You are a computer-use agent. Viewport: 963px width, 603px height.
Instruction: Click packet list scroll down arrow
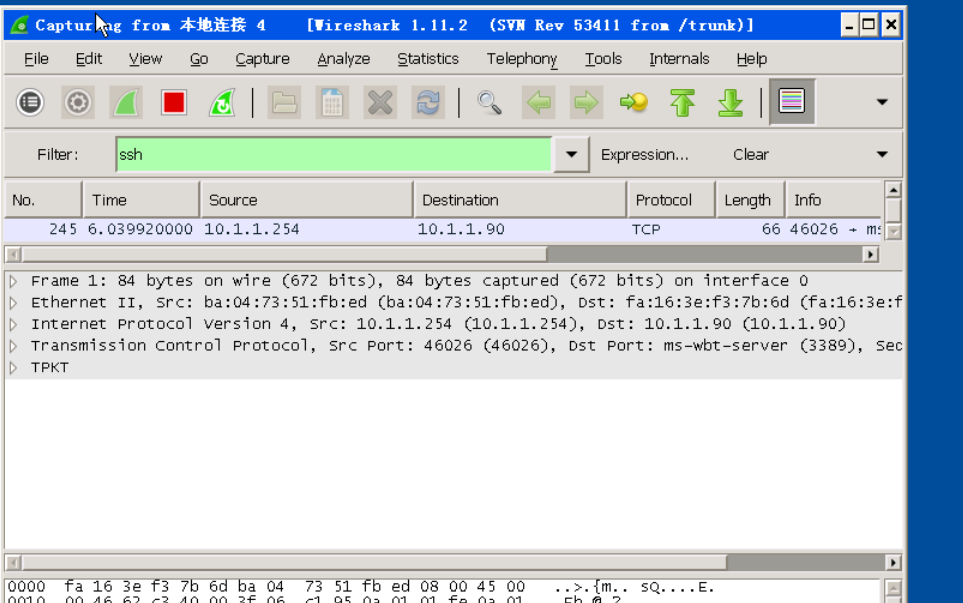(894, 232)
